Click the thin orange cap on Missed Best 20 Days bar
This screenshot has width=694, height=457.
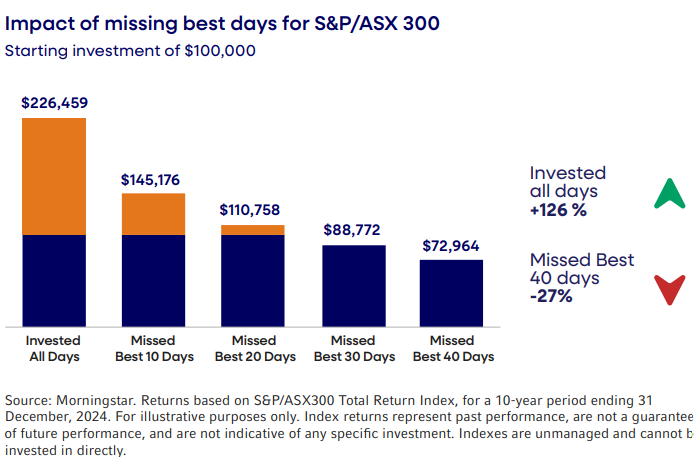pyautogui.click(x=252, y=230)
